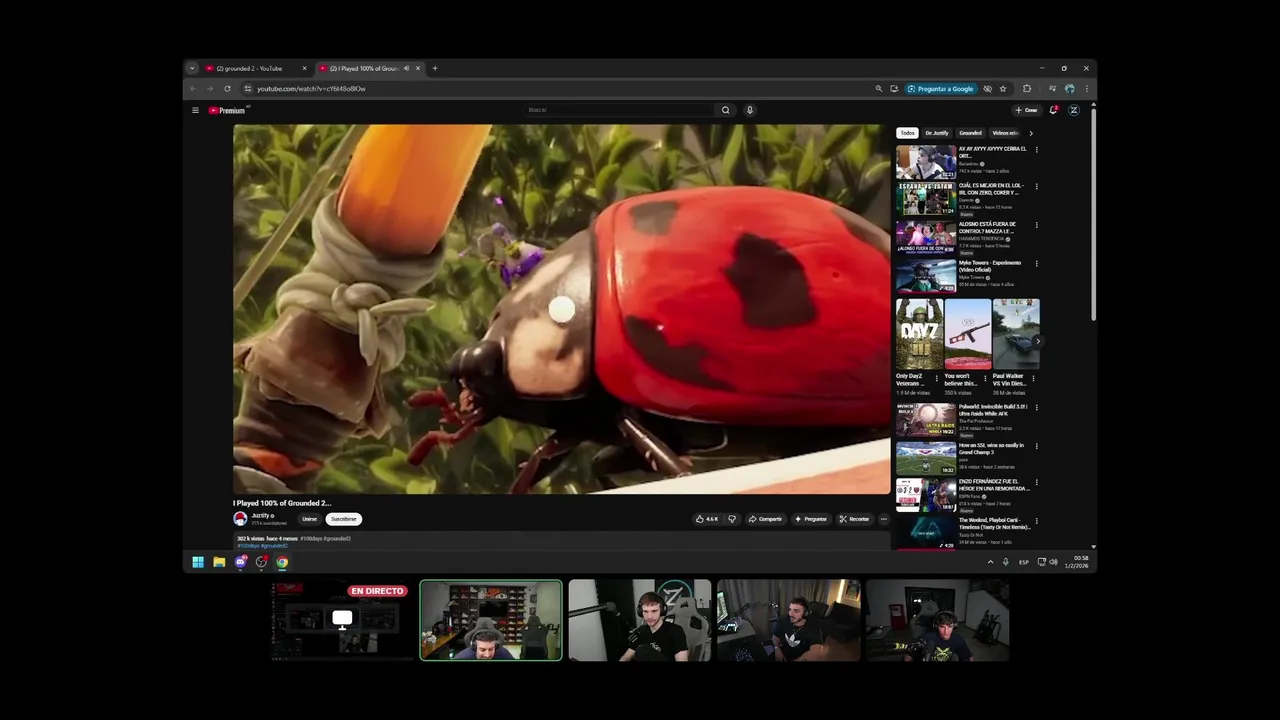Open Google Chrome icon on the taskbar
This screenshot has height=720, width=1280.
coord(282,562)
